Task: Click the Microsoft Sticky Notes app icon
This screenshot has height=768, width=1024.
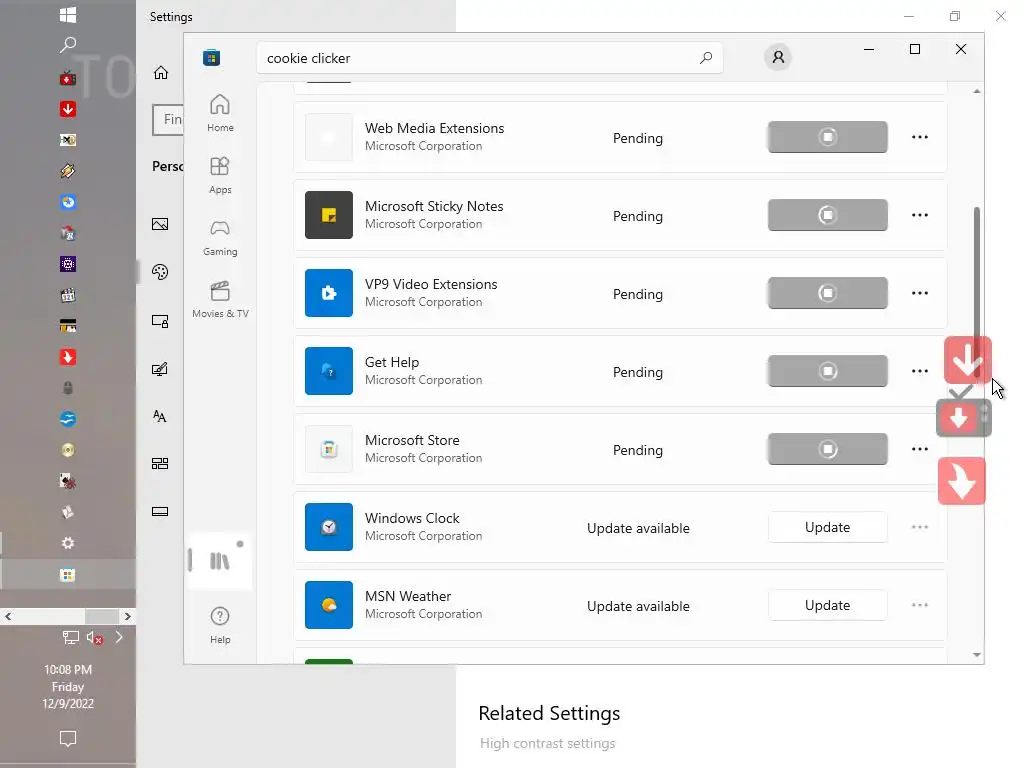Action: coord(329,215)
